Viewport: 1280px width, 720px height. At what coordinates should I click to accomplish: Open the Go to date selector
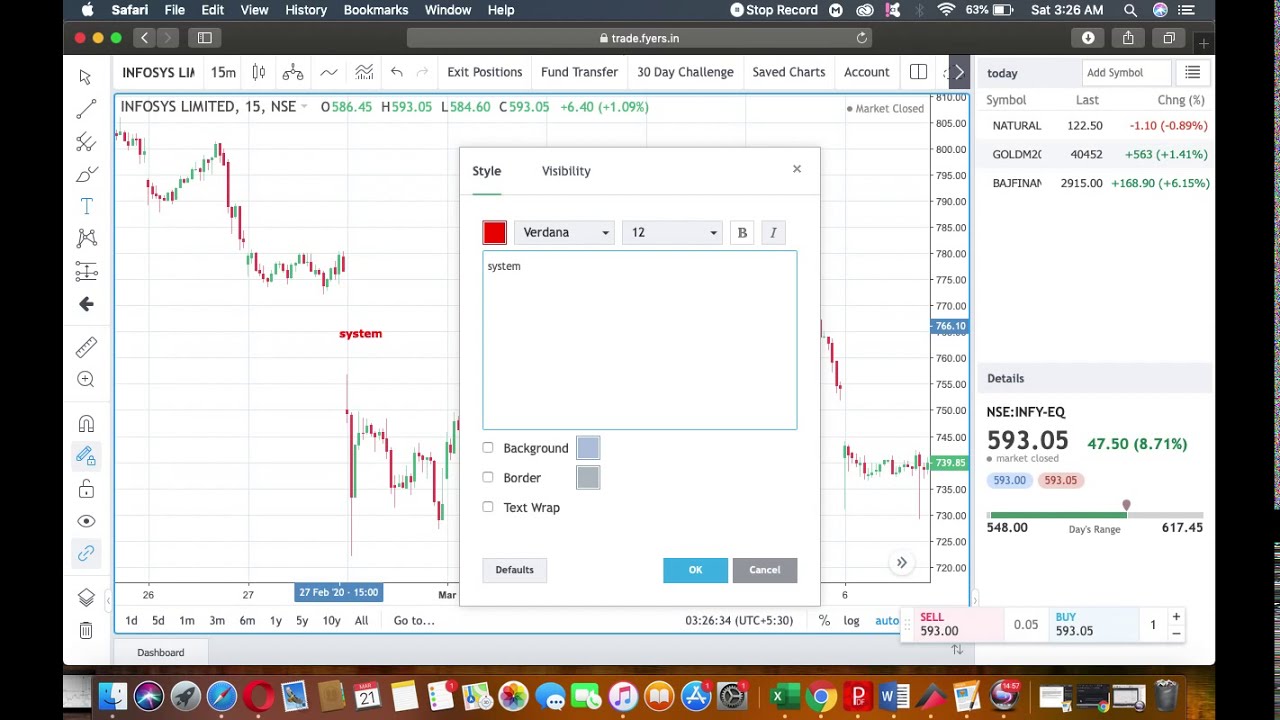pyautogui.click(x=413, y=620)
